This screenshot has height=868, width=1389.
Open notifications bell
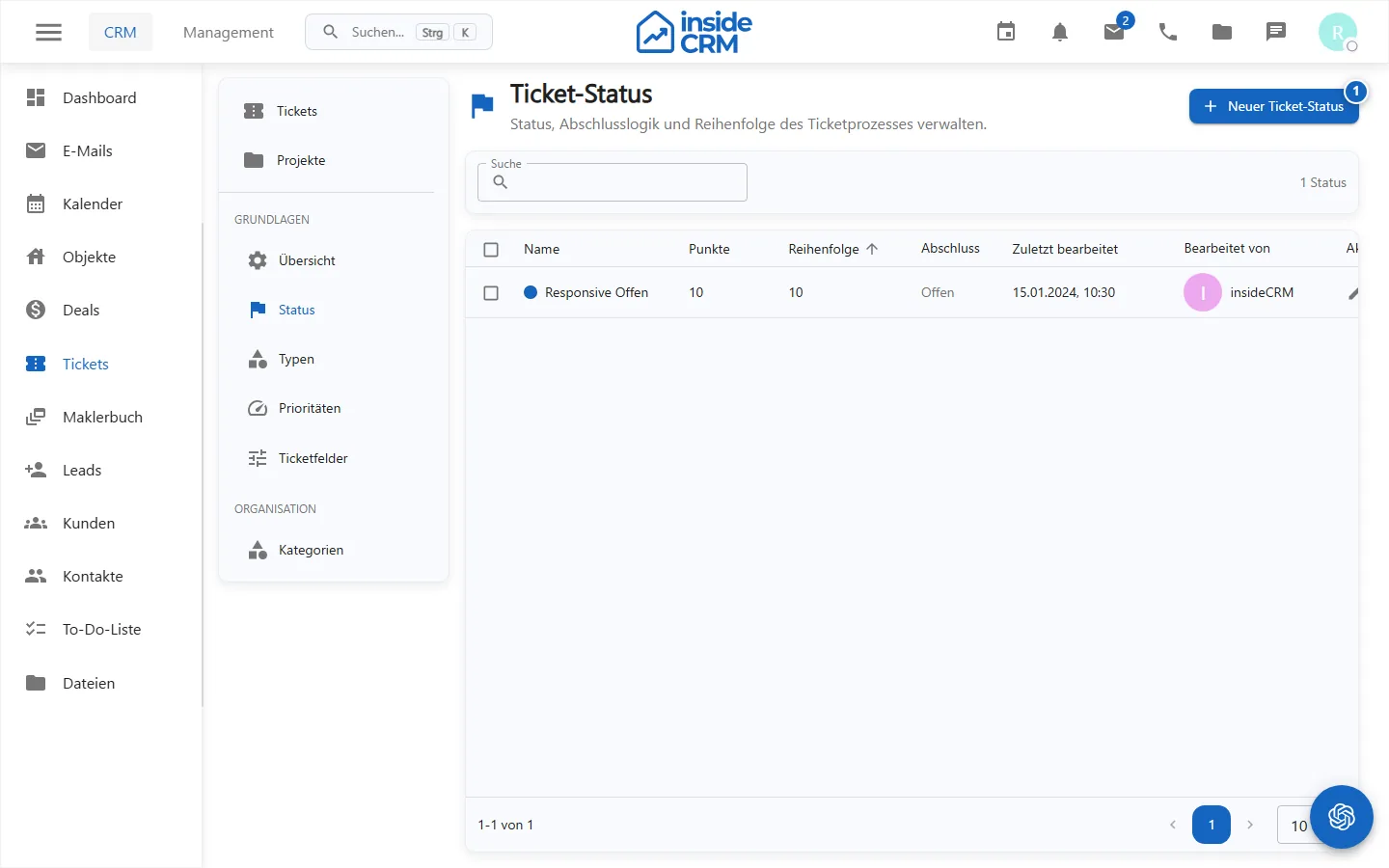(x=1060, y=32)
